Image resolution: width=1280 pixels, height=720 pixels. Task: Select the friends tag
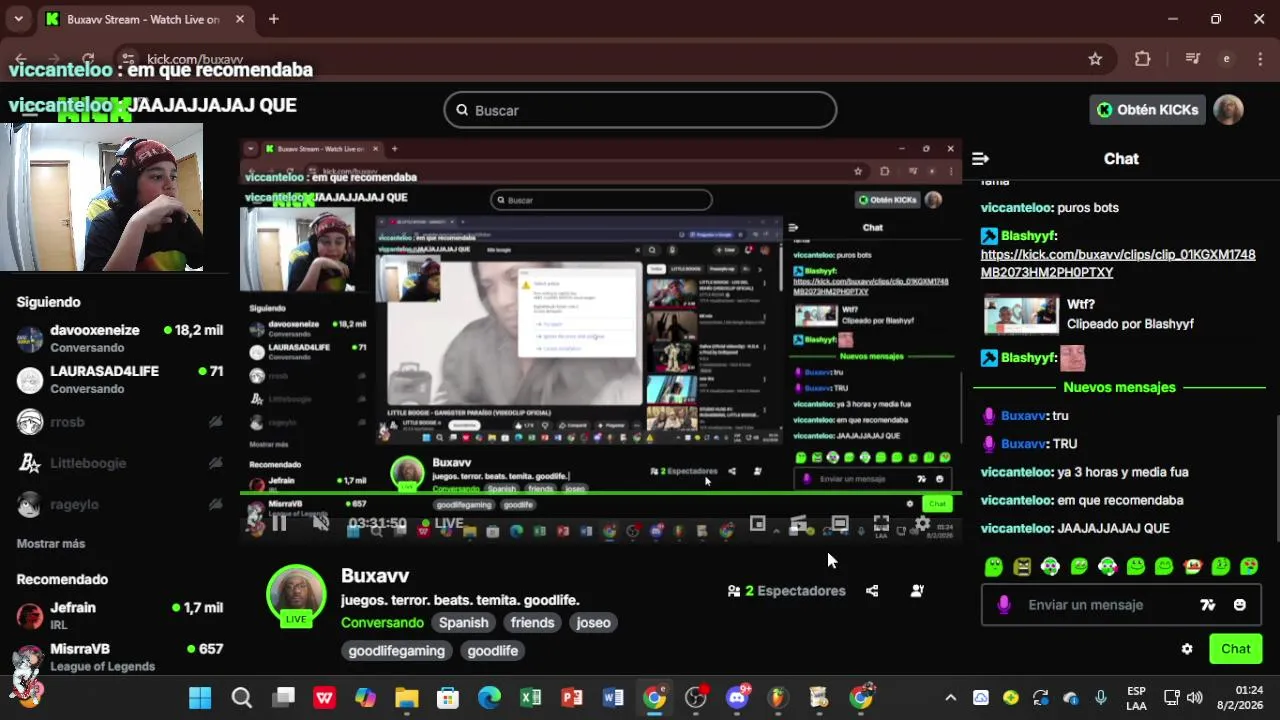(x=532, y=622)
